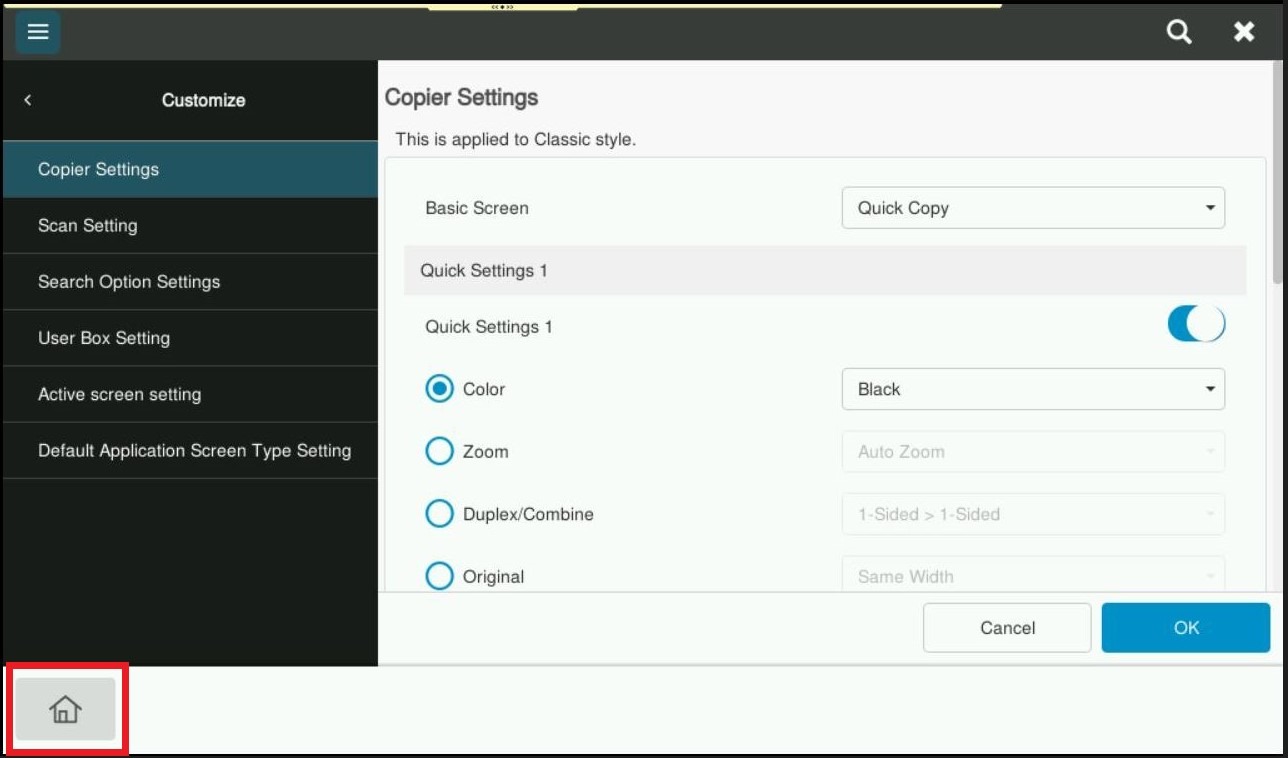The image size is (1288, 758).
Task: Open the hamburger menu icon
Action: click(x=38, y=32)
